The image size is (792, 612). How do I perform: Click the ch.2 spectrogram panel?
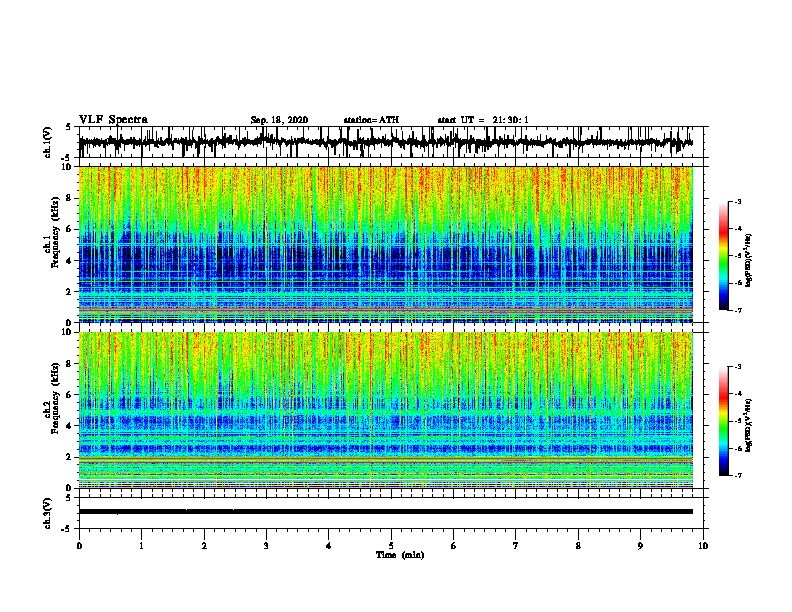coord(386,410)
